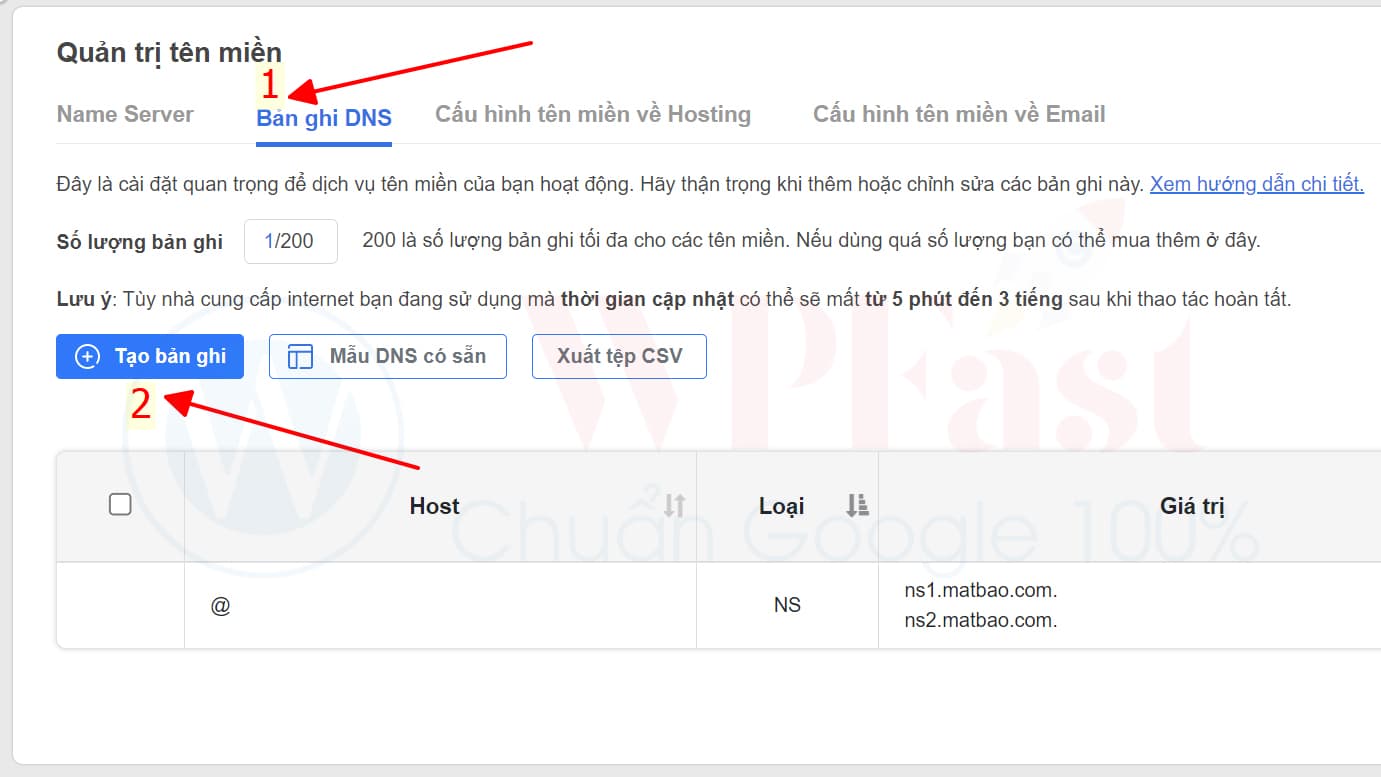
Task: Click the ns2.matbao.com. value
Action: 980,621
